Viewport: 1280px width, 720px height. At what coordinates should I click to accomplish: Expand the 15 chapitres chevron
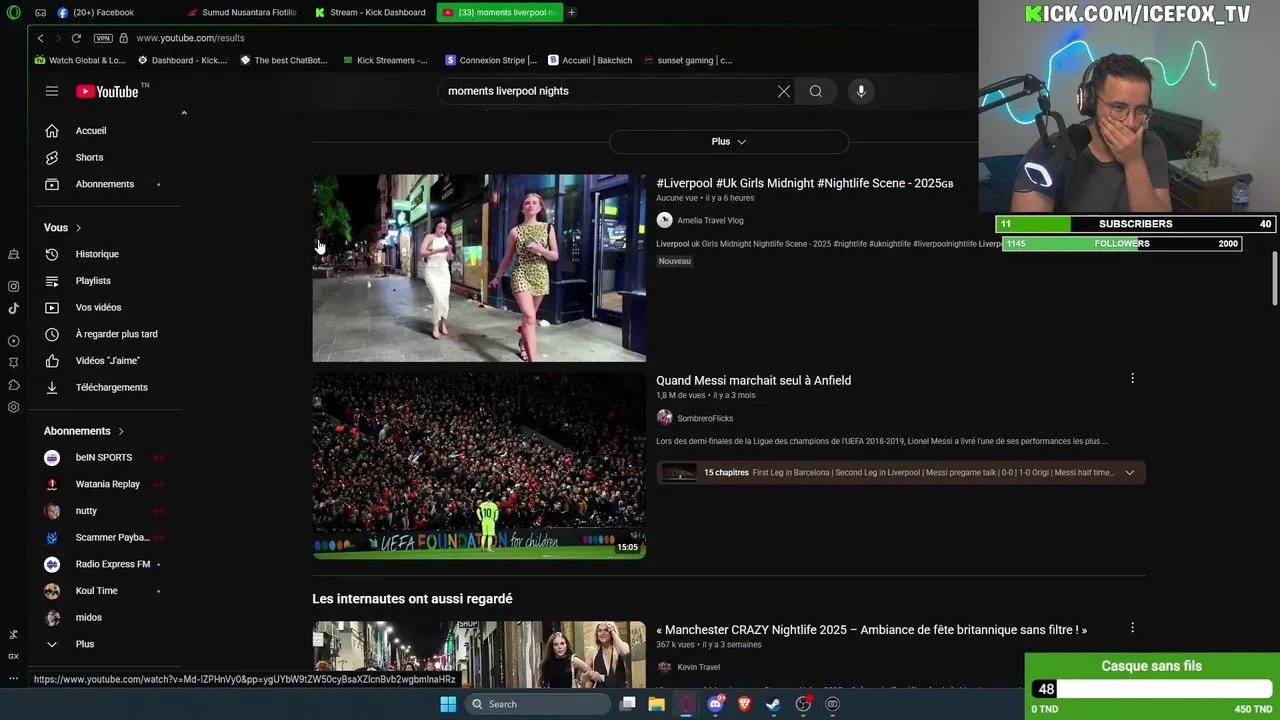point(1129,473)
